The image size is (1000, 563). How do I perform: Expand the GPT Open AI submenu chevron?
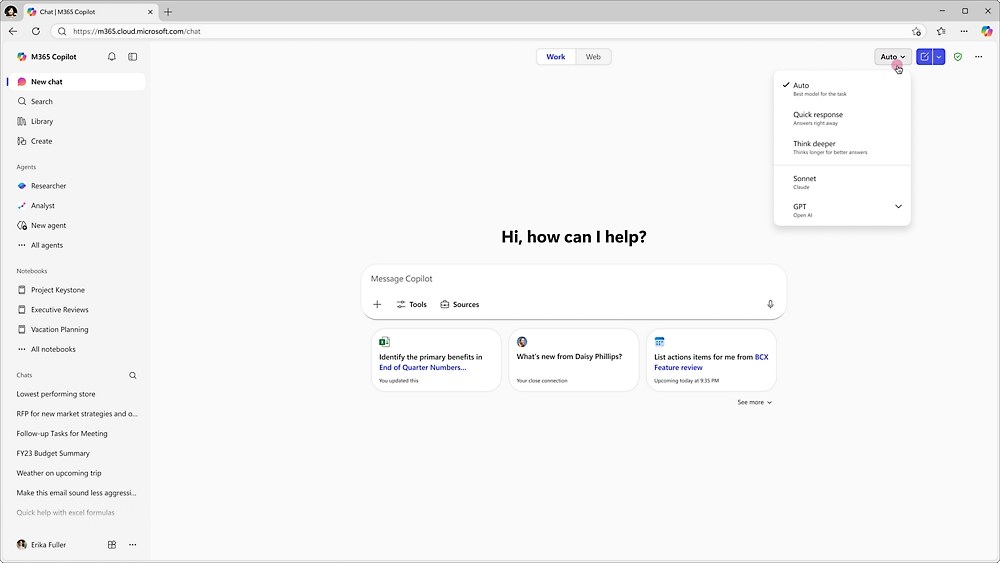[898, 207]
